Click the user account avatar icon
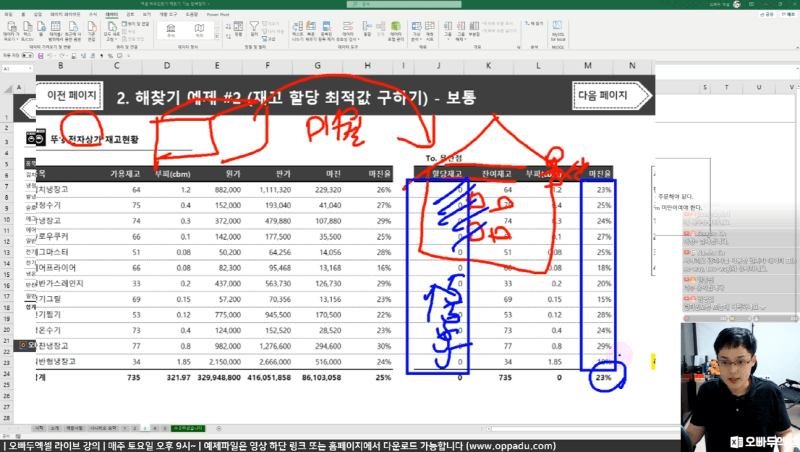This screenshot has height=452, width=800. (736, 4)
